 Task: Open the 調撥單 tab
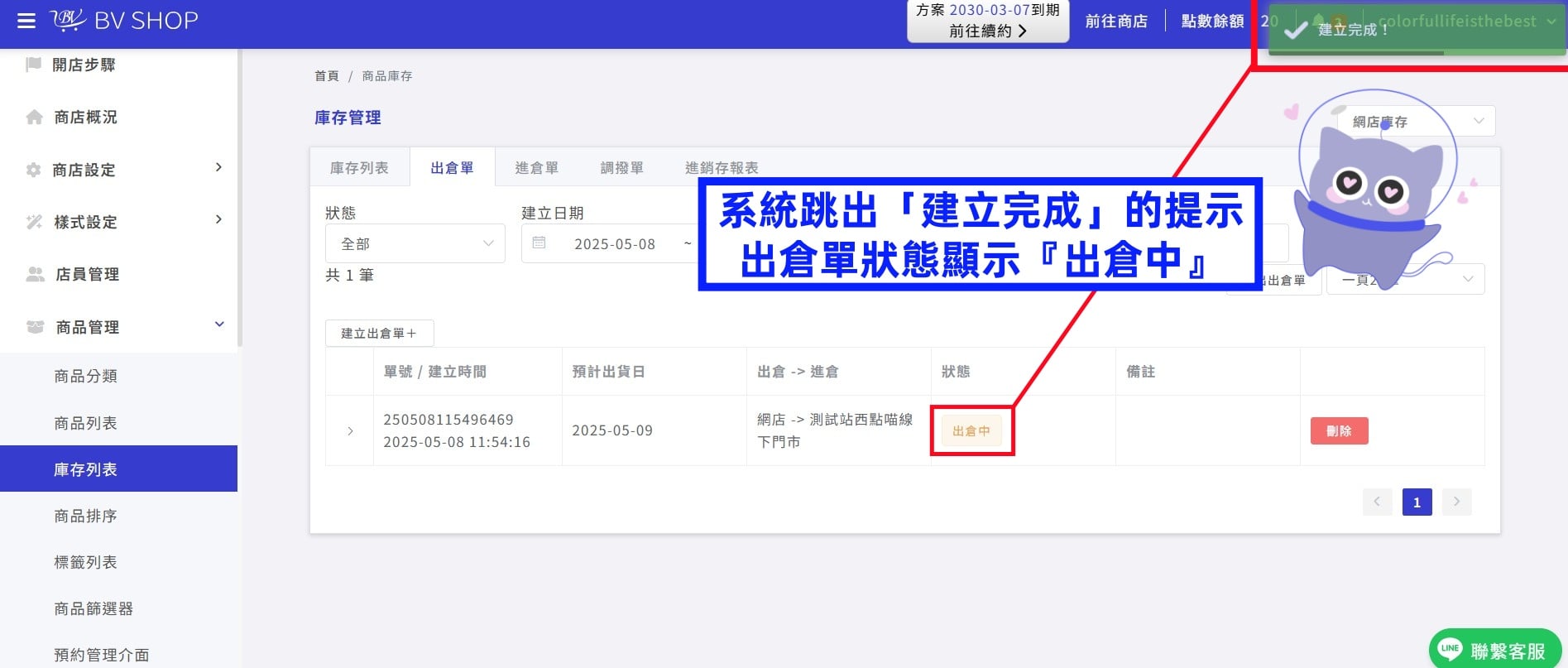point(621,168)
